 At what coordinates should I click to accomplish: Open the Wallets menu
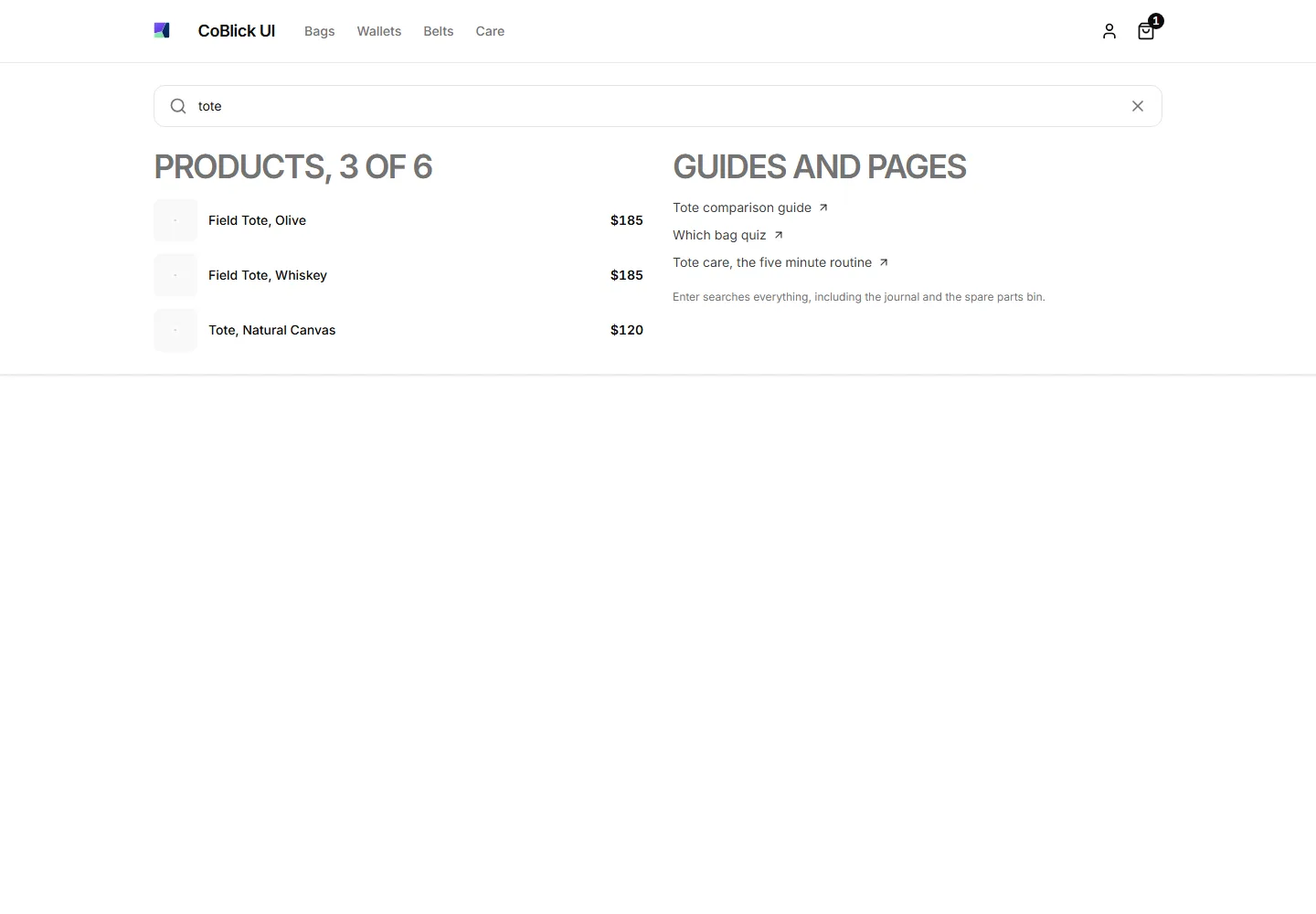(379, 31)
